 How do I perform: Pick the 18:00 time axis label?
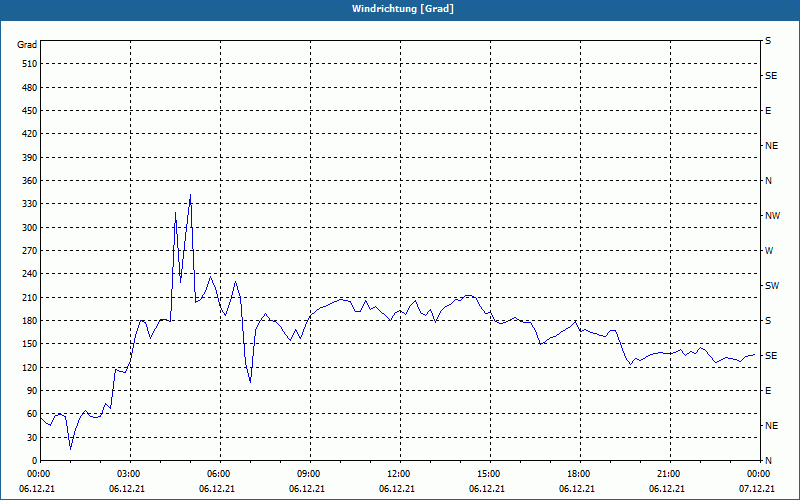(x=580, y=474)
